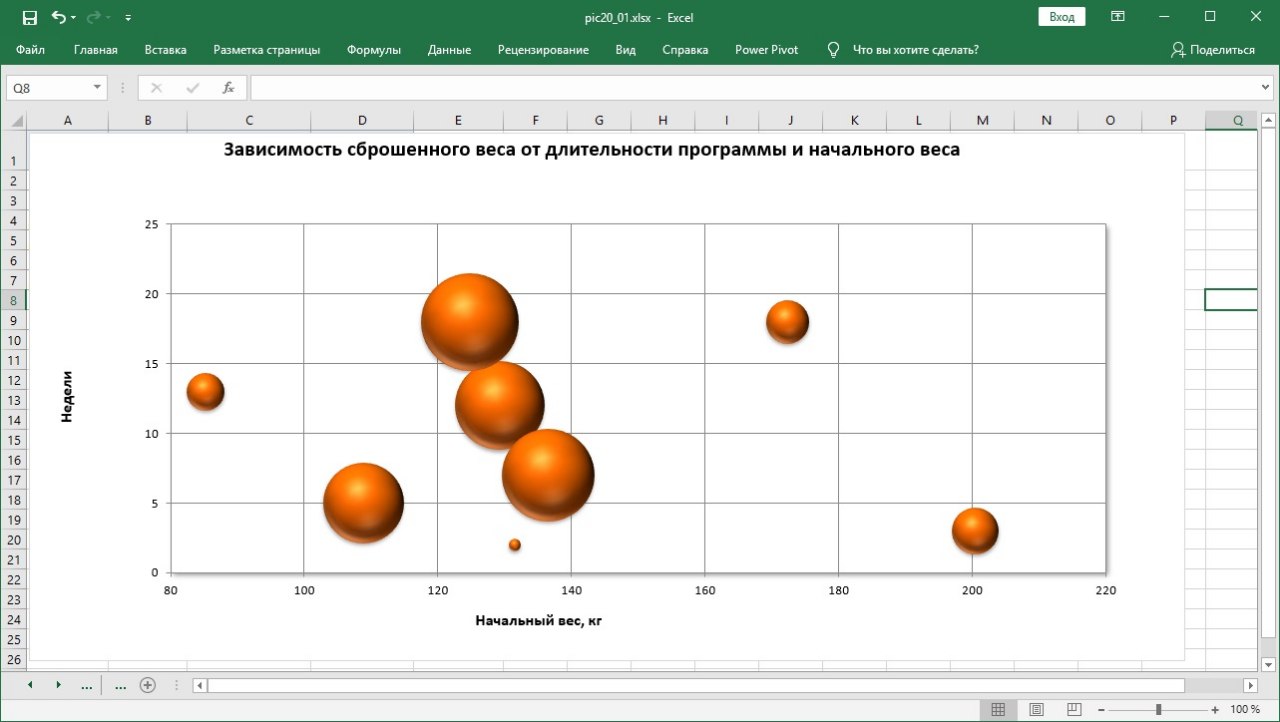1280x722 pixels.
Task: Select the 'Начальный вес, кг' axis title
Action: (x=539, y=620)
